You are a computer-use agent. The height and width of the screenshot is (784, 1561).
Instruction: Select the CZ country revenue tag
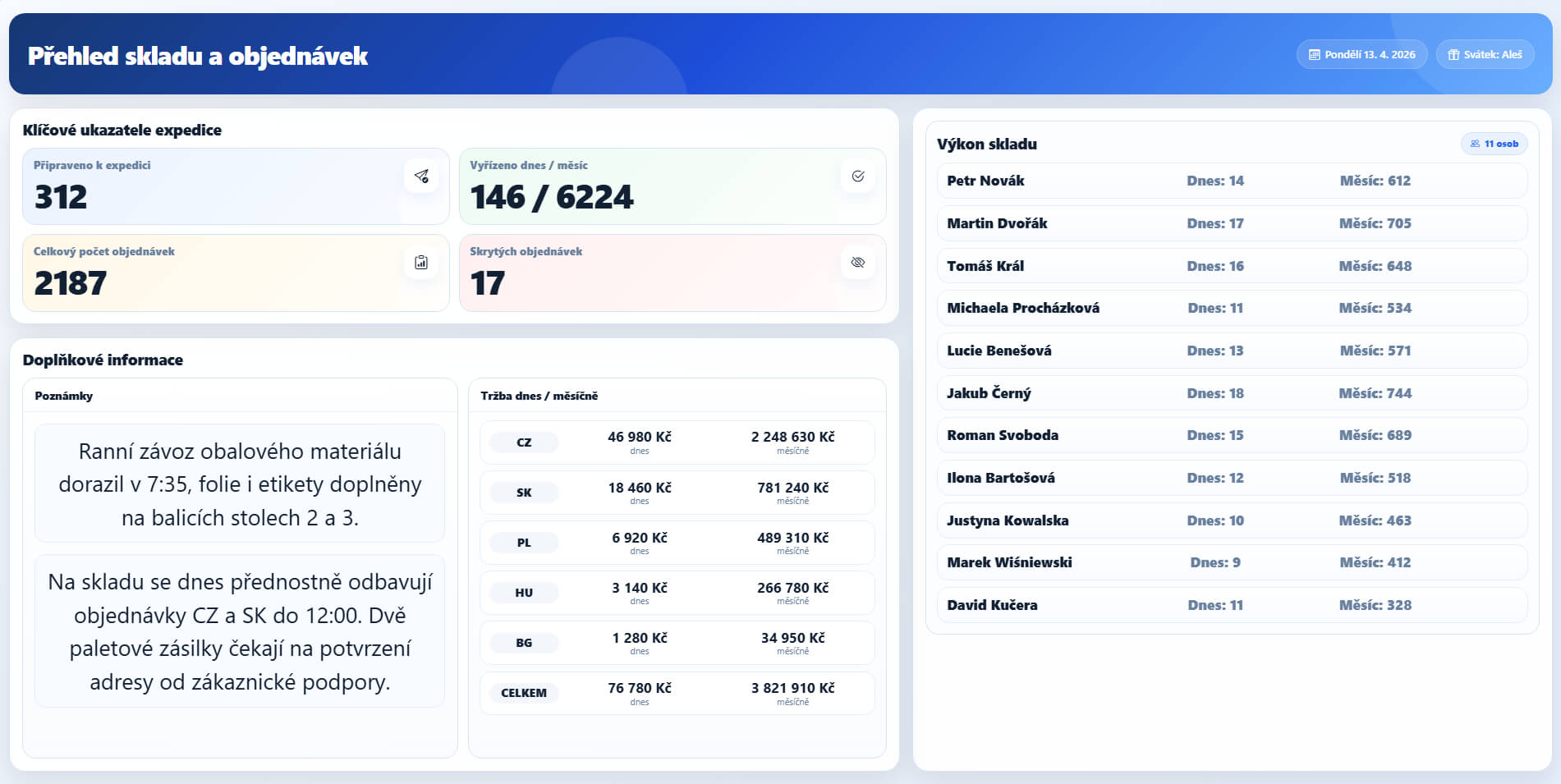coord(524,442)
